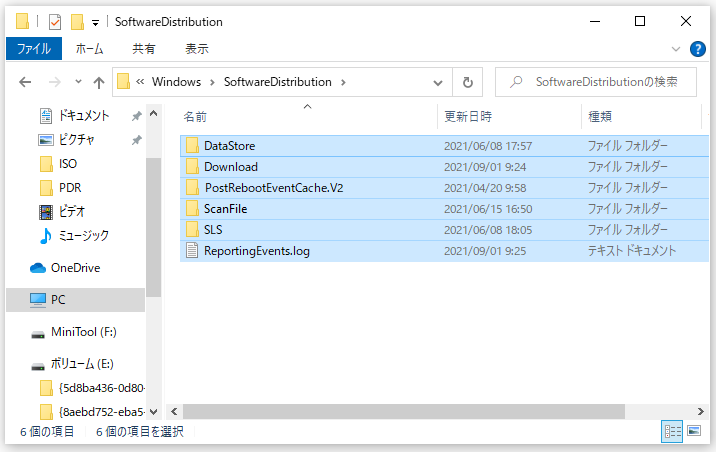
Task: Expand the chevron after SoftwareDistribution in path
Action: point(343,82)
